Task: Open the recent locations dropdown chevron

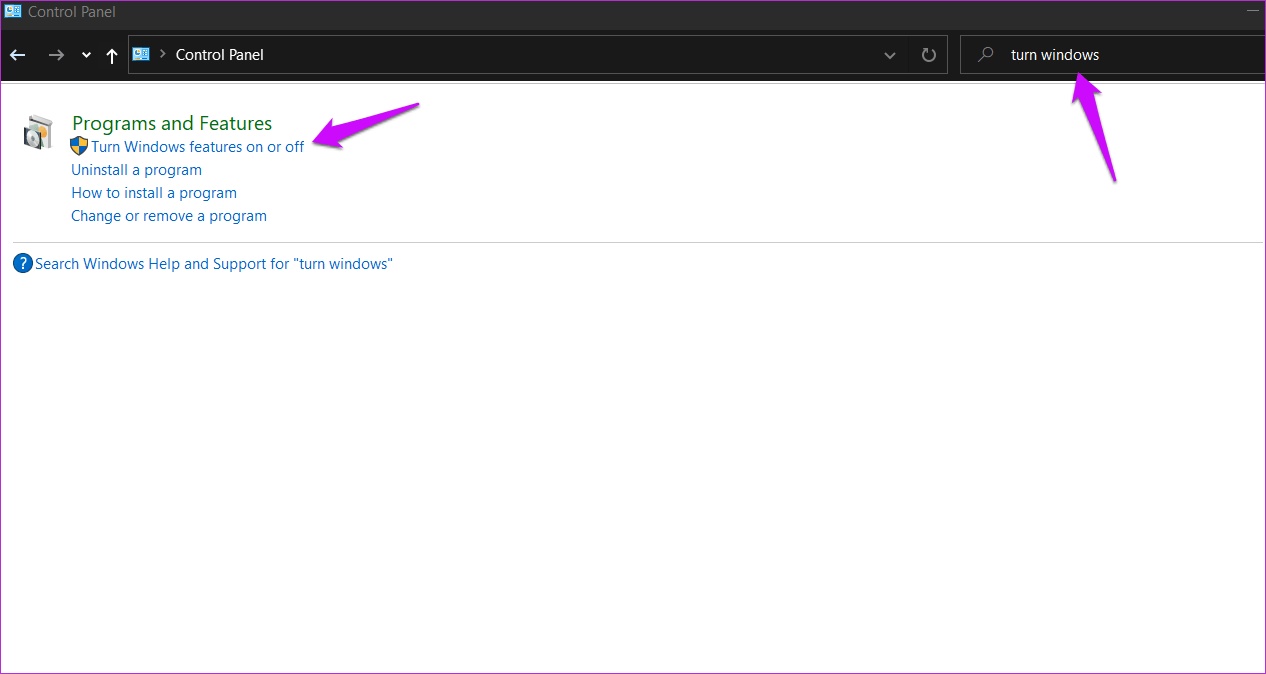Action: click(86, 55)
